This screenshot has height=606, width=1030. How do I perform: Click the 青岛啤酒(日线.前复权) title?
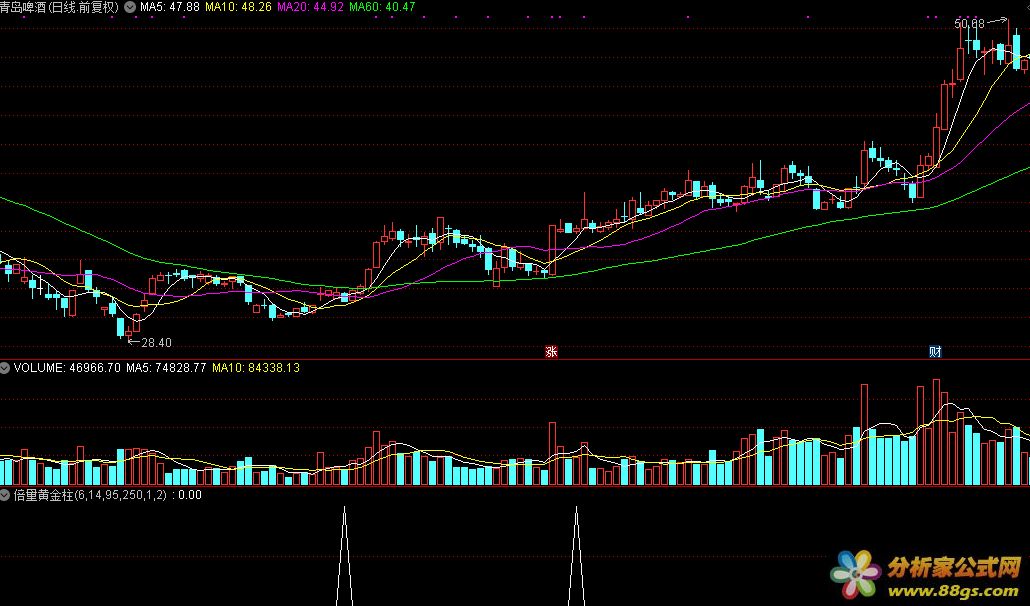click(60, 7)
